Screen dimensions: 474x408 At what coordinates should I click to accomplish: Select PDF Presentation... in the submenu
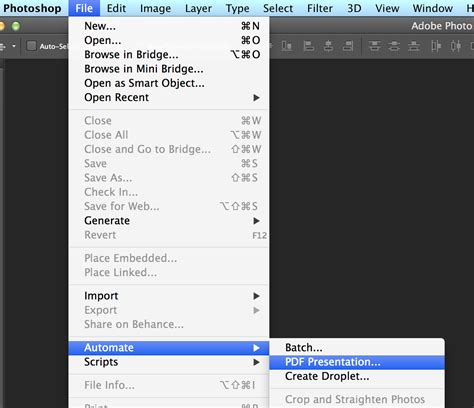357,362
